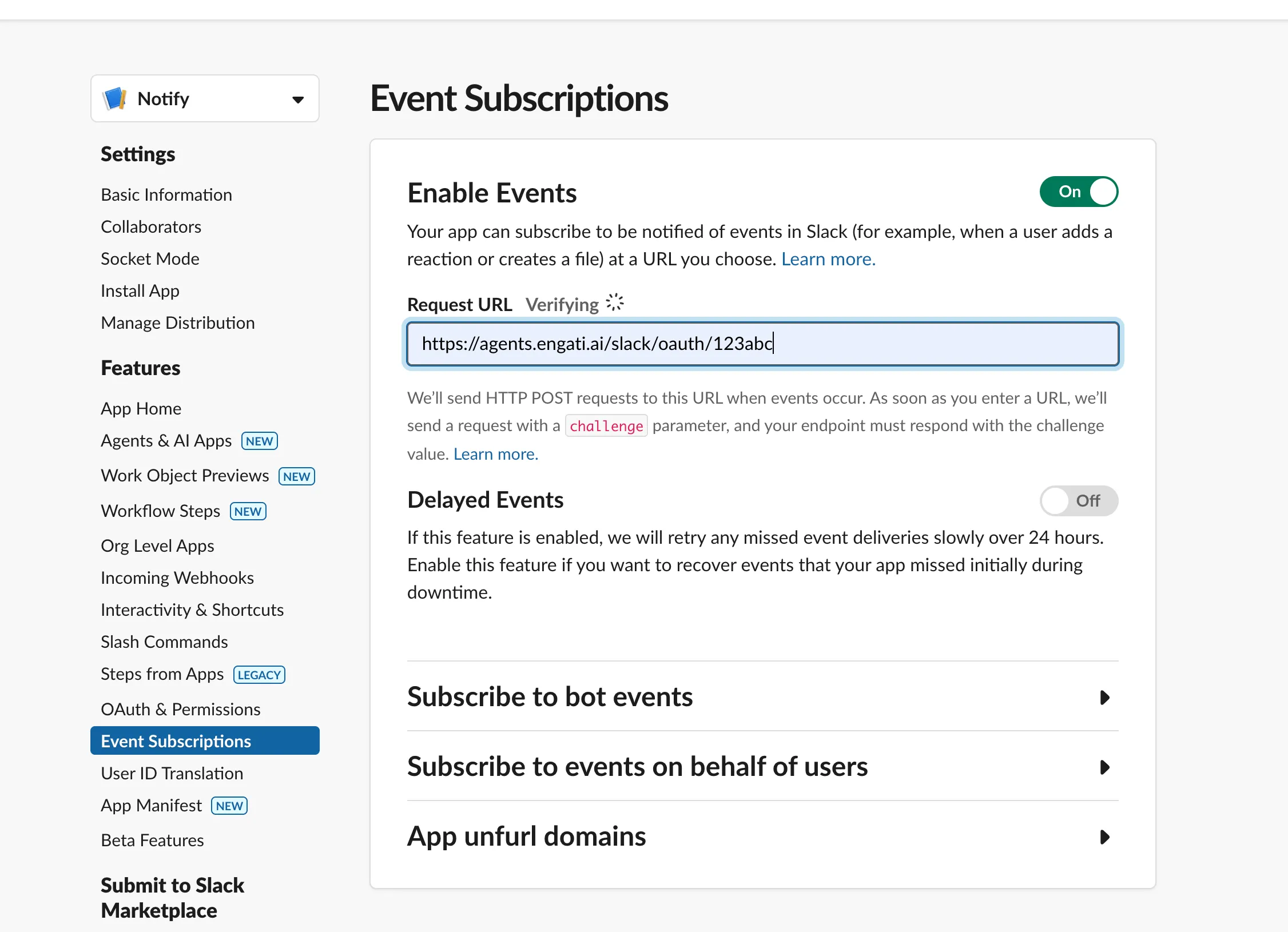Click the LEGACY badge beside Steps from Apps
1288x932 pixels.
point(259,675)
